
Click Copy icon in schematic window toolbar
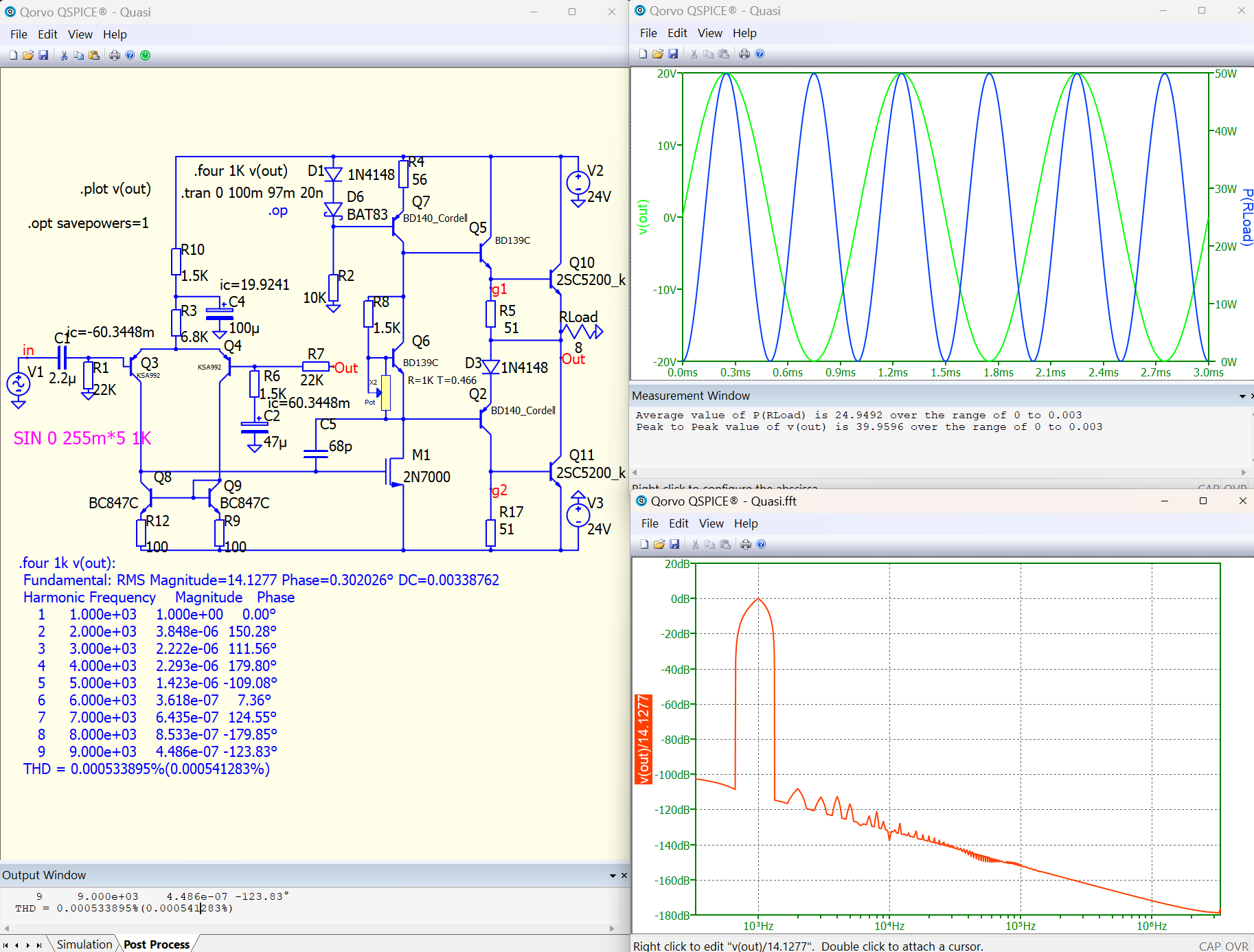tap(78, 55)
